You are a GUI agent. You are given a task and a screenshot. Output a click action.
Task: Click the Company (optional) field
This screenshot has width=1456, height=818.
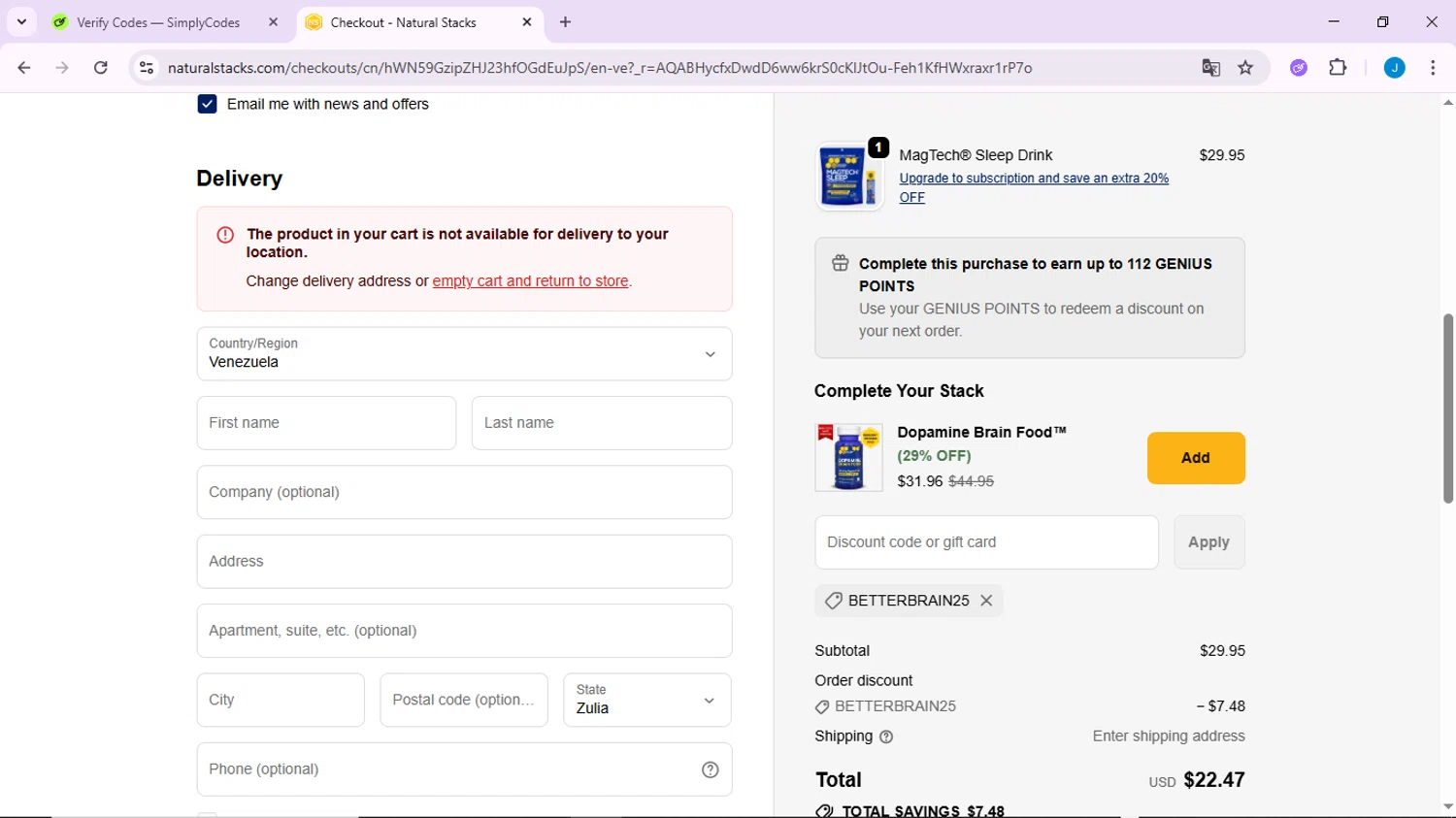(x=464, y=492)
